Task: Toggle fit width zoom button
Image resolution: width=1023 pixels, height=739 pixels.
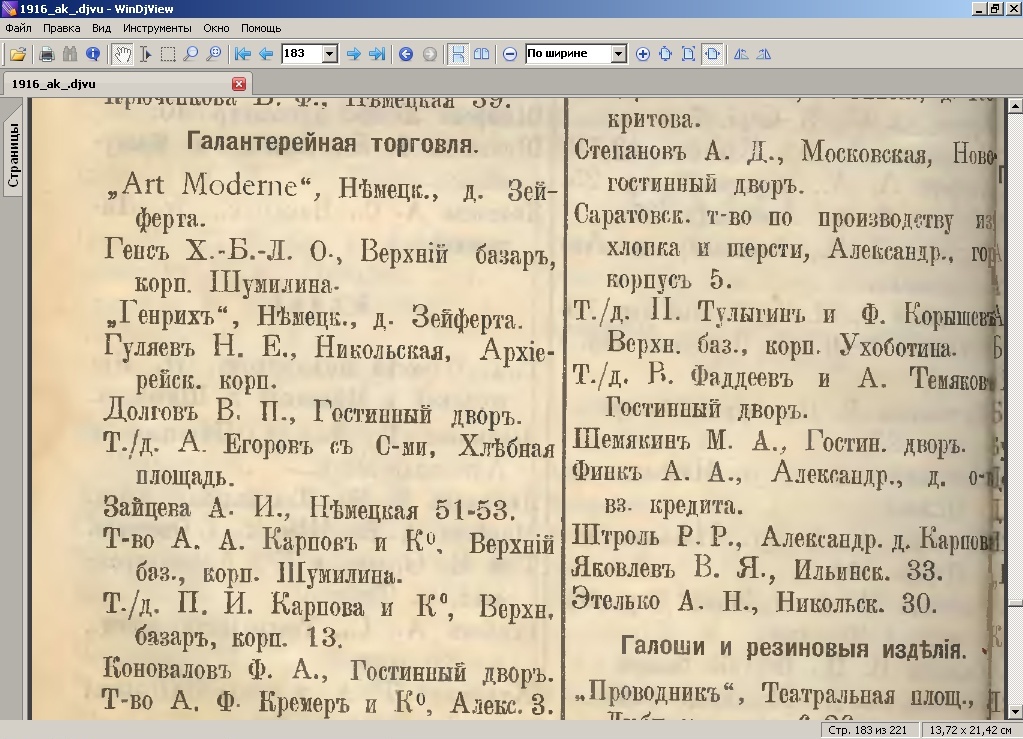Action: (x=712, y=54)
